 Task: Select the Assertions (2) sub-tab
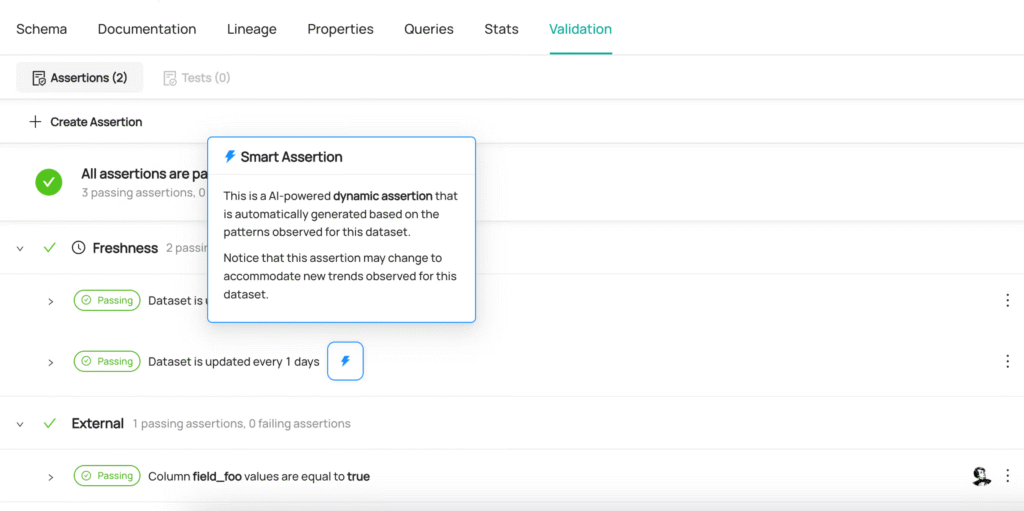click(80, 78)
